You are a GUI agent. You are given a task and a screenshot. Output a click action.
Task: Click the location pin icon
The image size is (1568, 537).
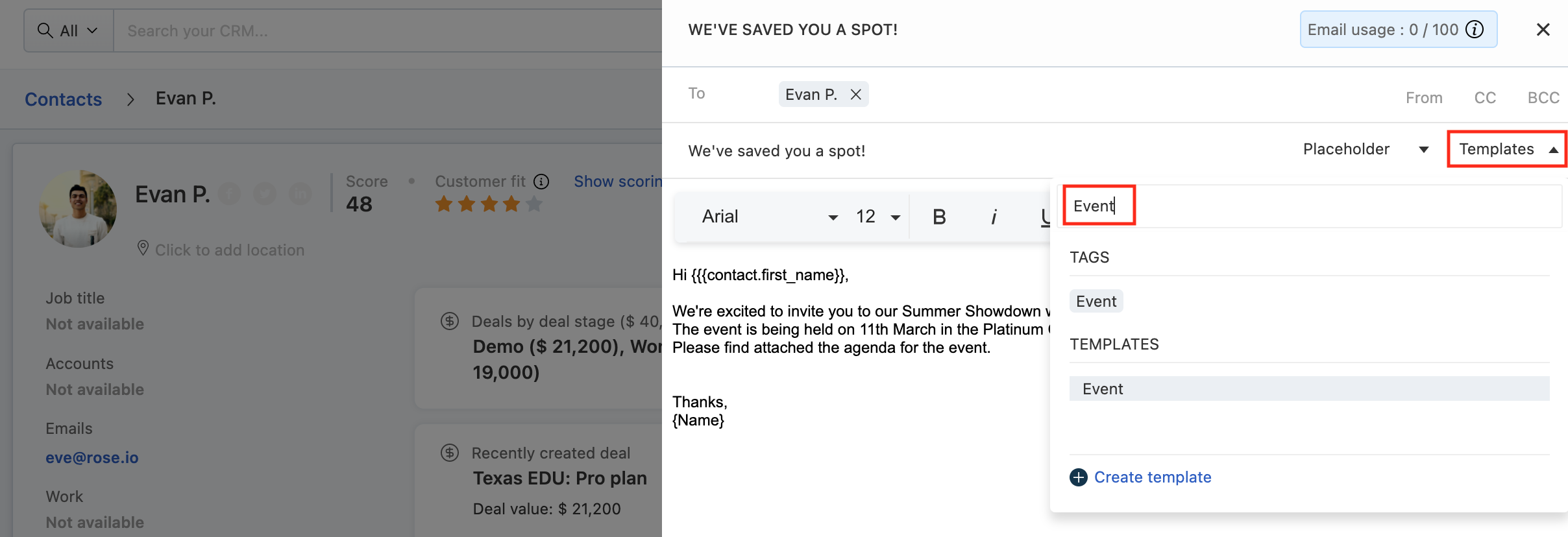click(143, 248)
